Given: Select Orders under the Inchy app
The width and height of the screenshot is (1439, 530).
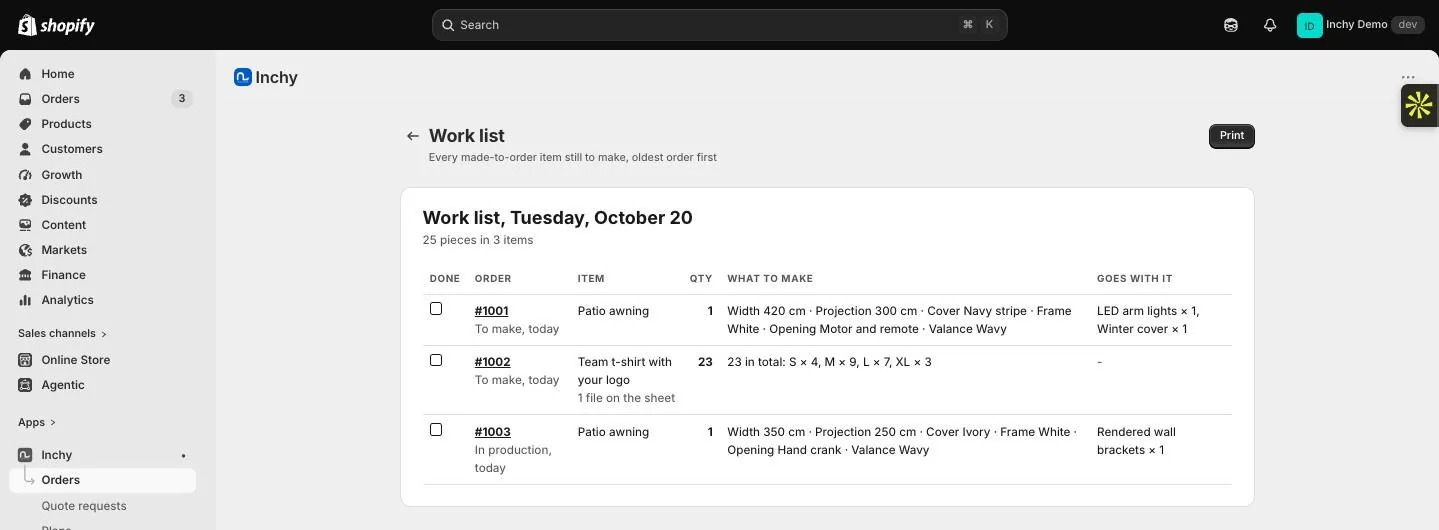Looking at the screenshot, I should [103, 480].
